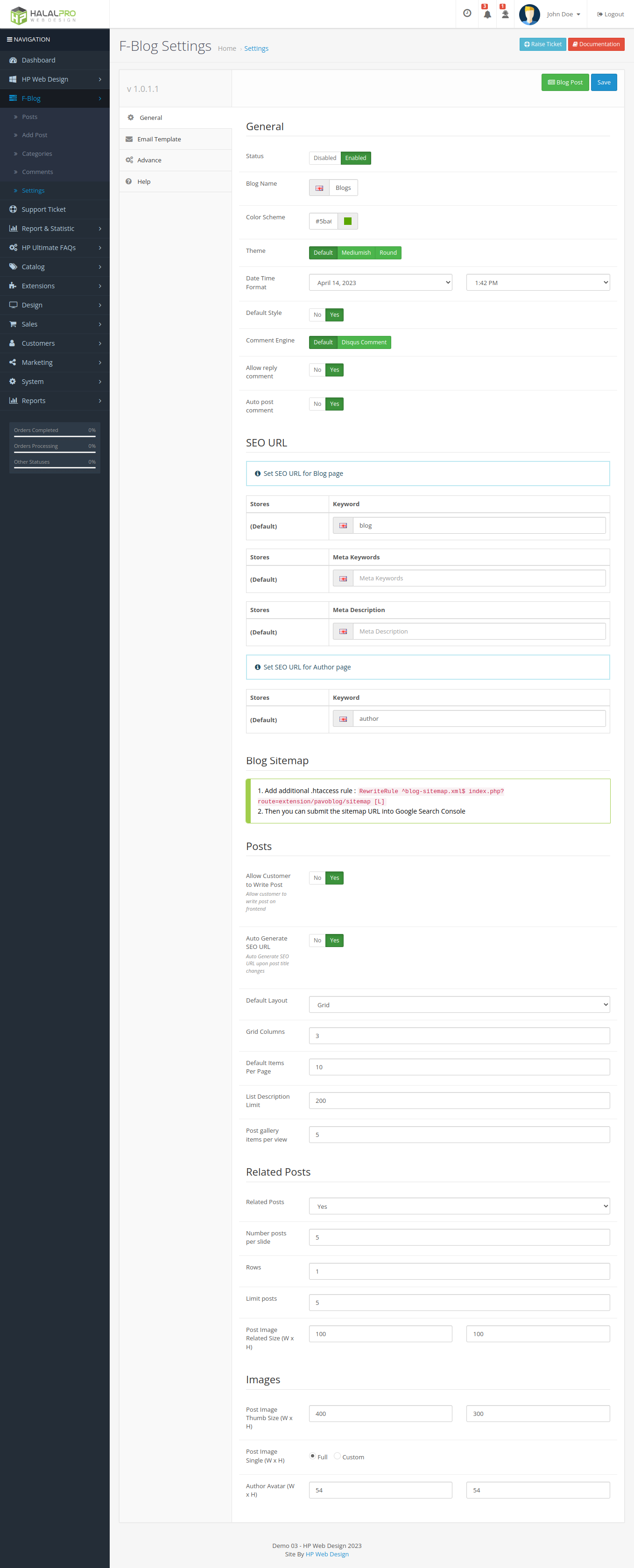Open the Help tab
634x1568 pixels.
(x=176, y=181)
